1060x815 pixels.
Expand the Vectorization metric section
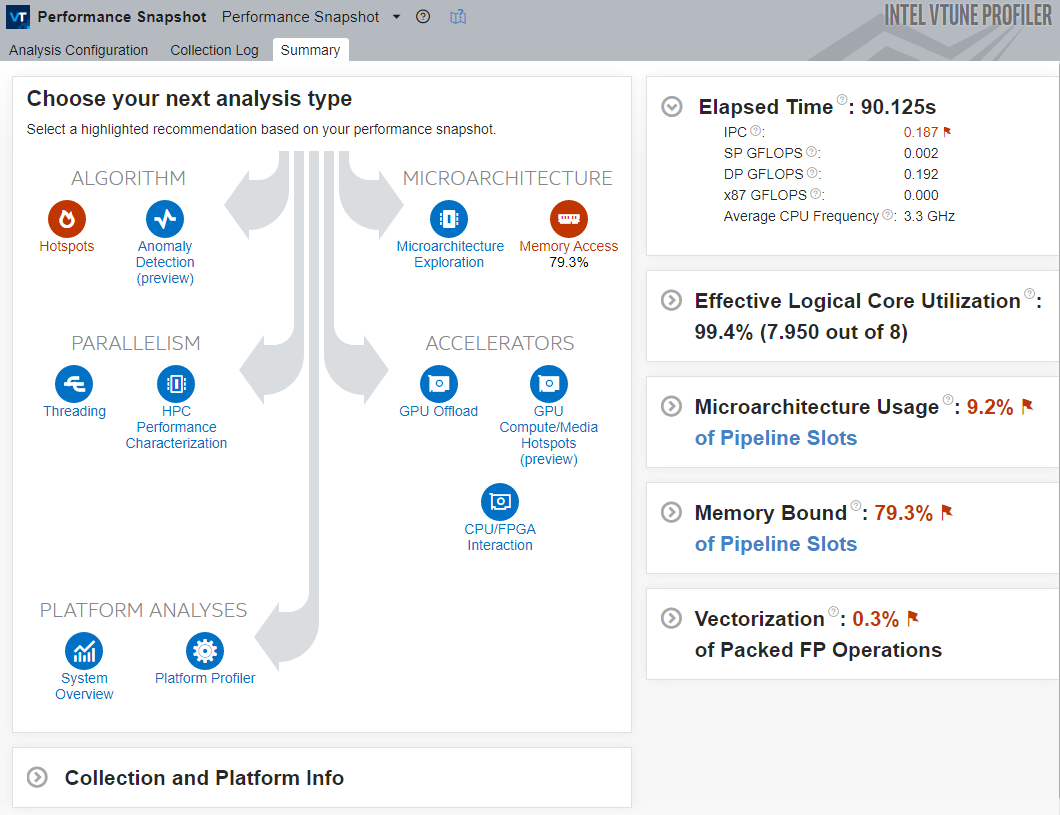673,619
